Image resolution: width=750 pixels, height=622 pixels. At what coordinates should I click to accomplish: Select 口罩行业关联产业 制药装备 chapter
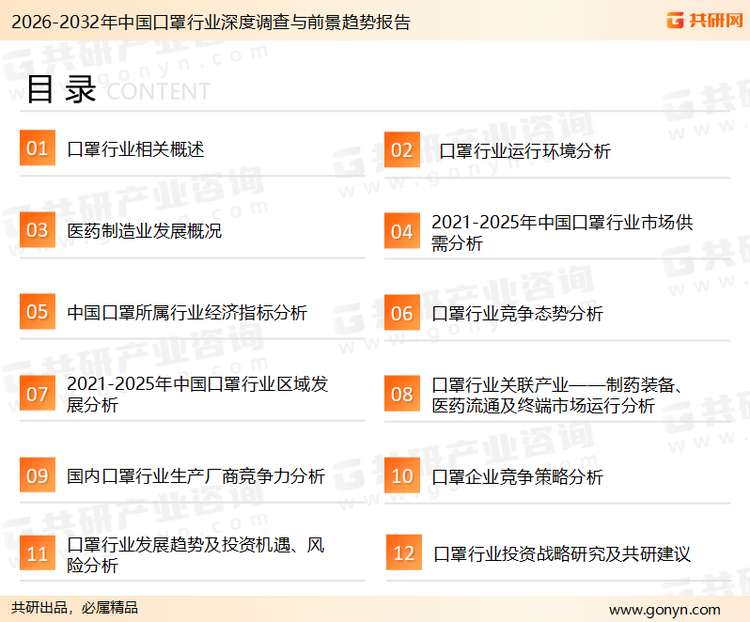(x=557, y=395)
